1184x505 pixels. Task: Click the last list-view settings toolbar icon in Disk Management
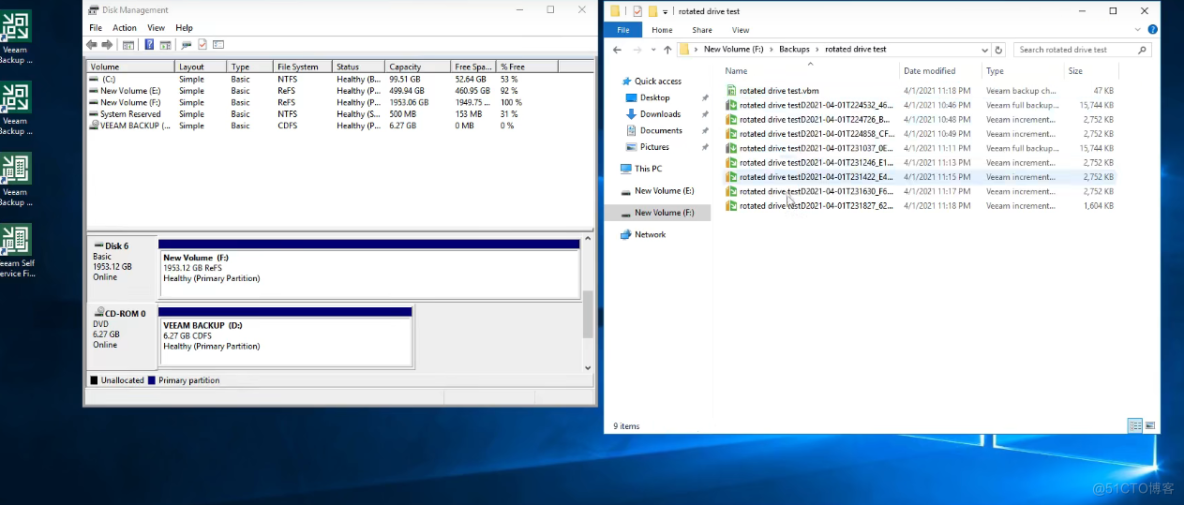(218, 45)
